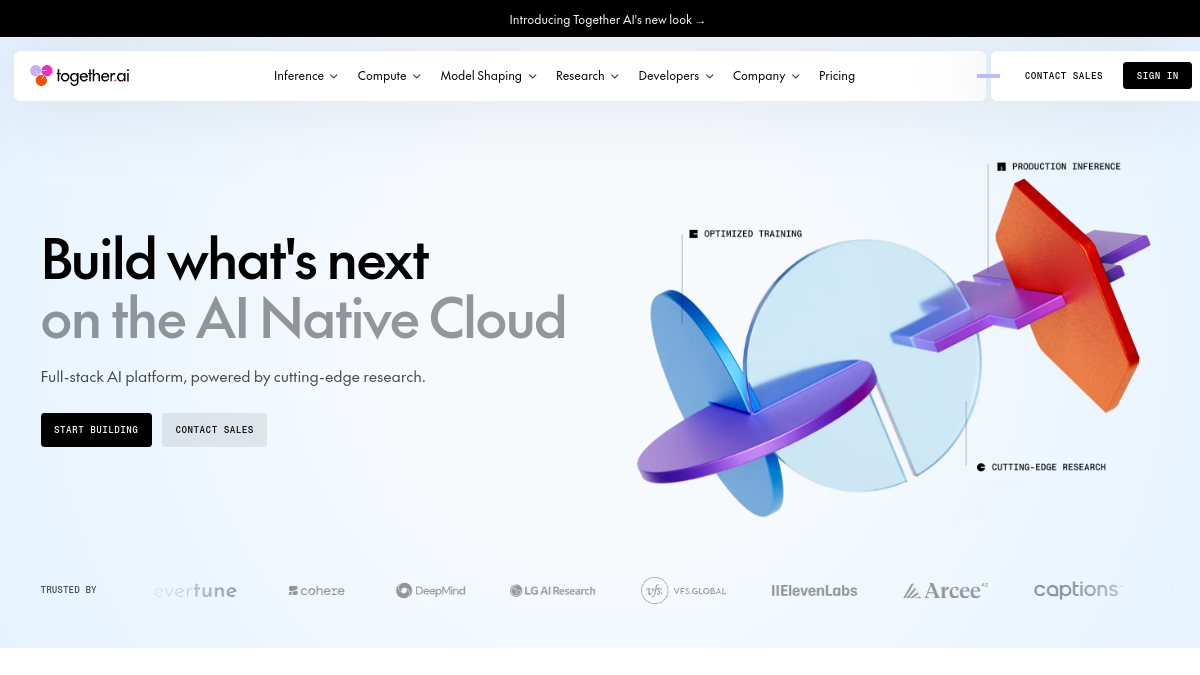Open the Research dropdown
The height and width of the screenshot is (675, 1200).
tap(588, 76)
